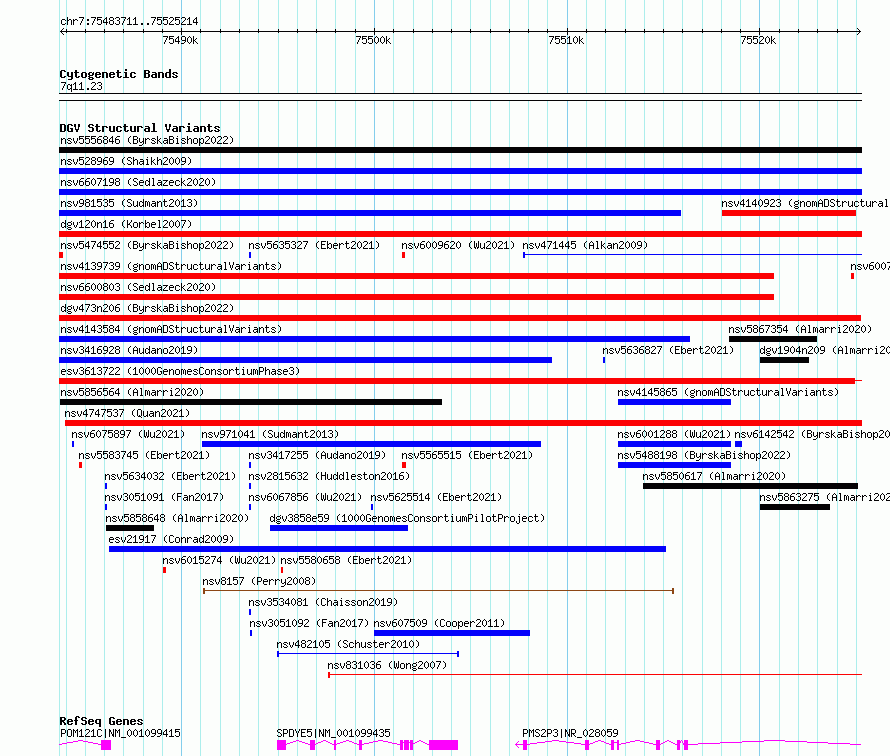Image resolution: width=890 pixels, height=756 pixels.
Task: Open nsv6067856 (Wu2021) label
Action: click(305, 497)
